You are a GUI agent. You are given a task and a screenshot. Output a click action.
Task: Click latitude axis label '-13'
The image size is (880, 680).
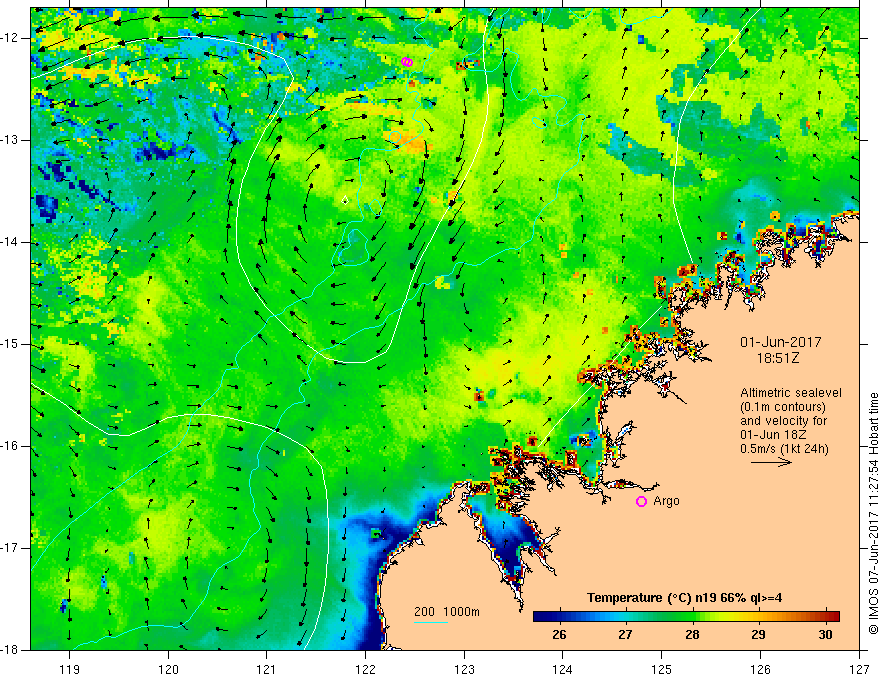(10, 140)
